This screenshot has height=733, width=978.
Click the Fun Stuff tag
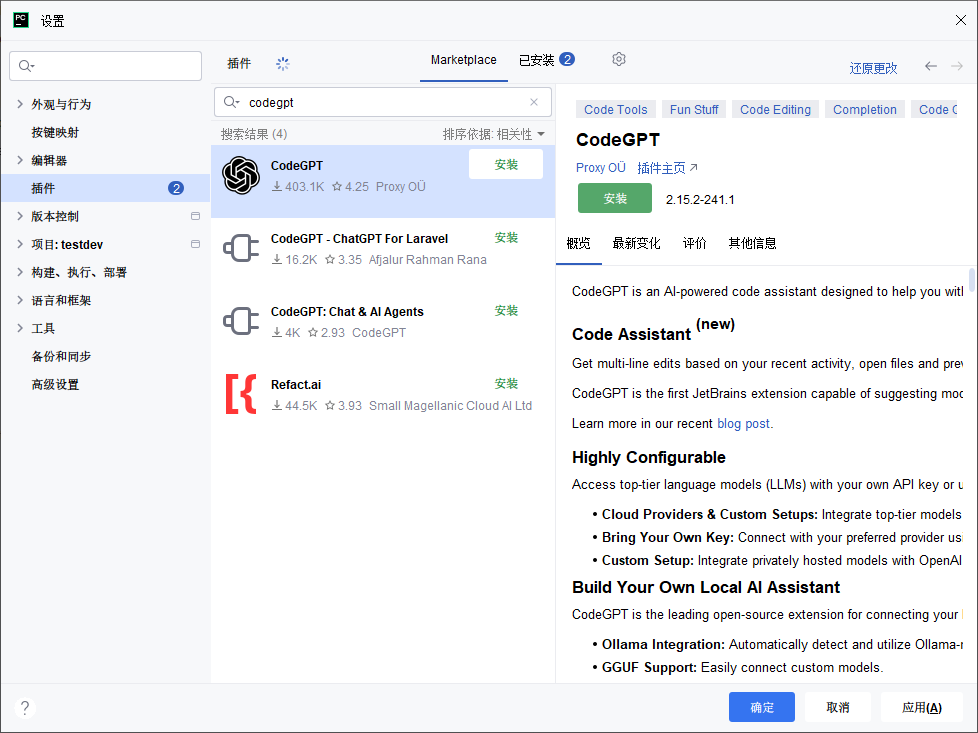tap(694, 110)
